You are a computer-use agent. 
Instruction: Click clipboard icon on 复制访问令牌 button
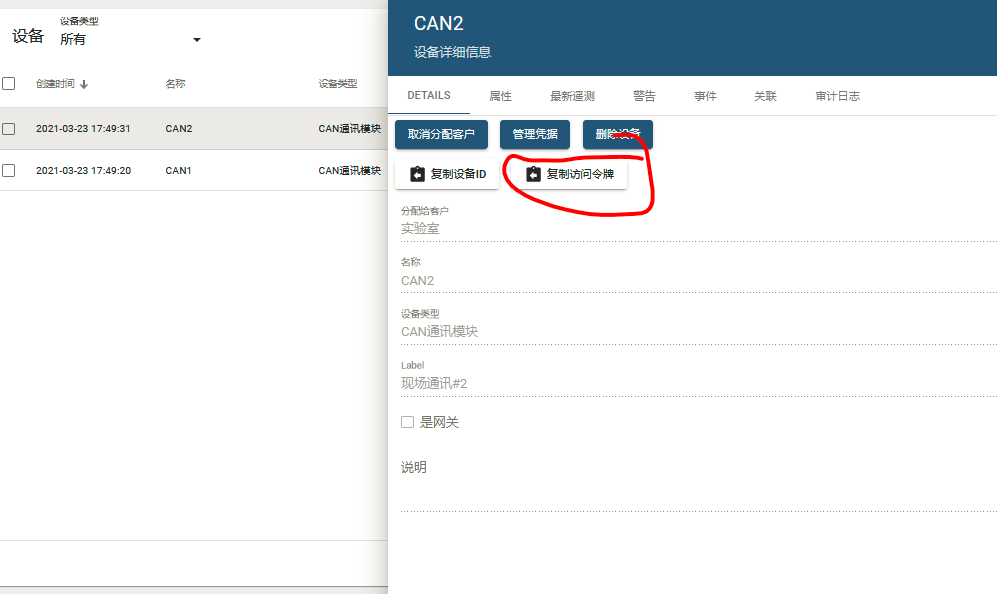[533, 174]
